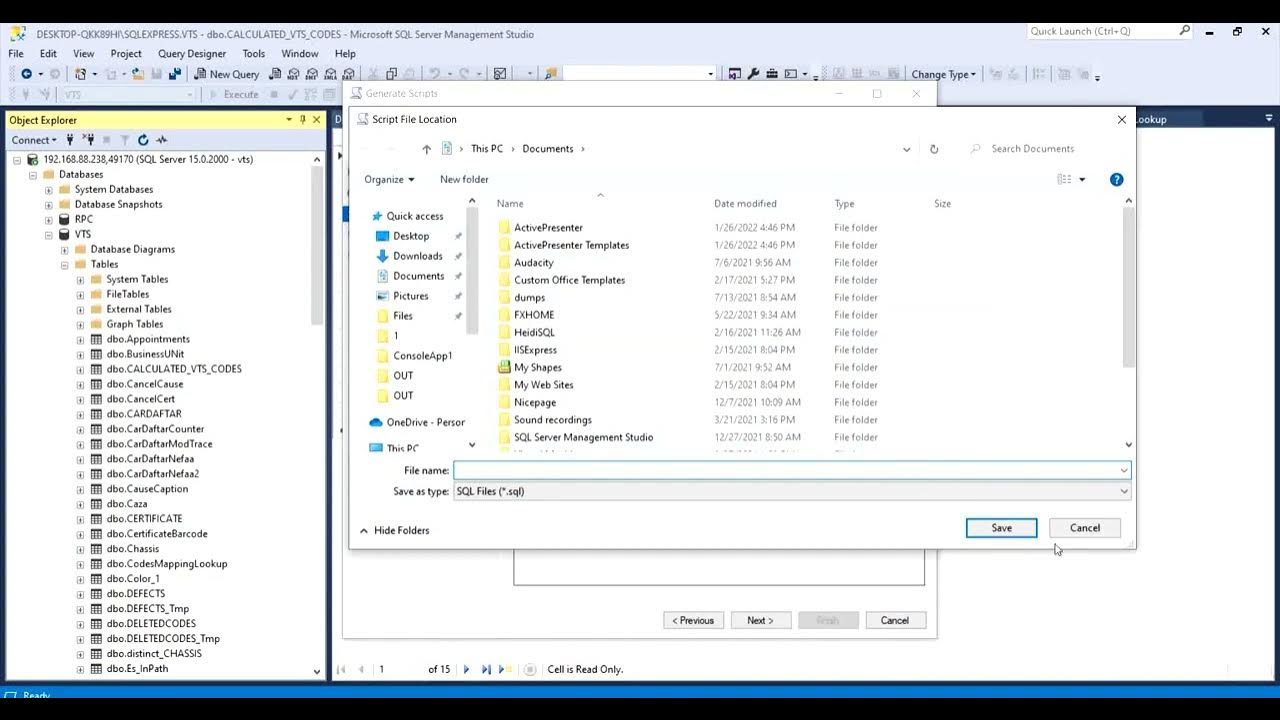Open the address bar previous locations dropdown
The width and height of the screenshot is (1280, 720).
click(x=906, y=149)
